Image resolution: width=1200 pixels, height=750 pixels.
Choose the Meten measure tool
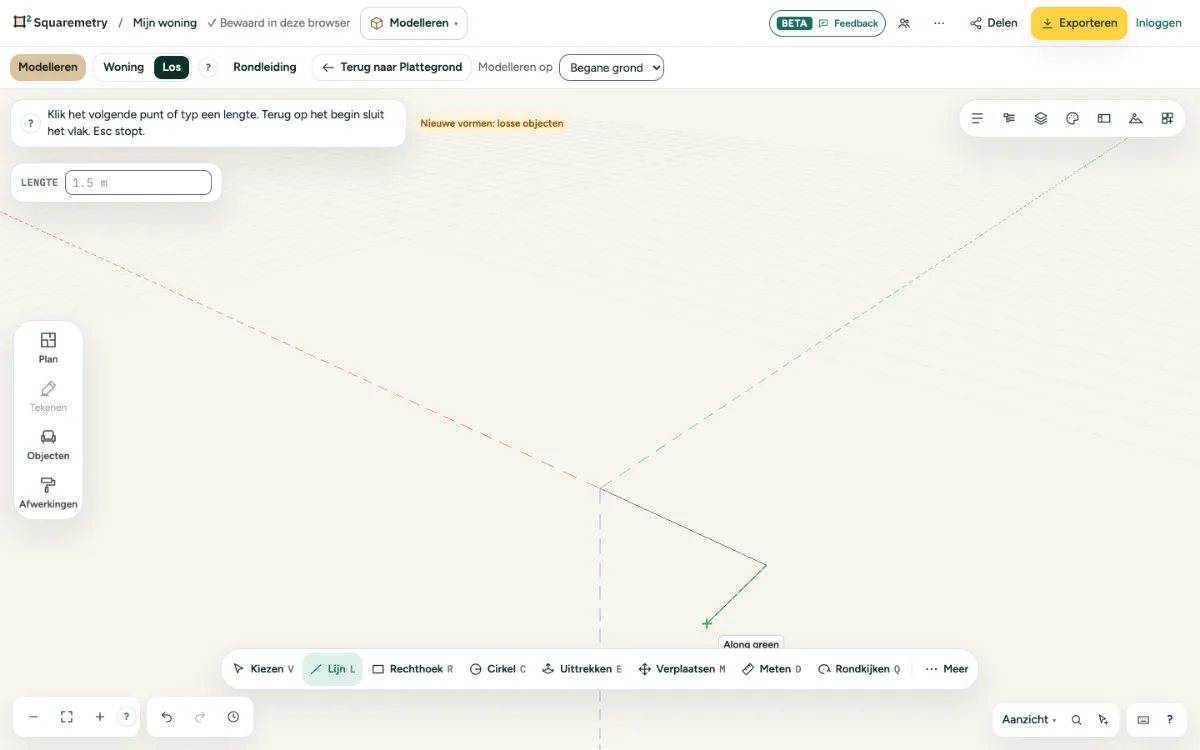pyautogui.click(x=772, y=669)
